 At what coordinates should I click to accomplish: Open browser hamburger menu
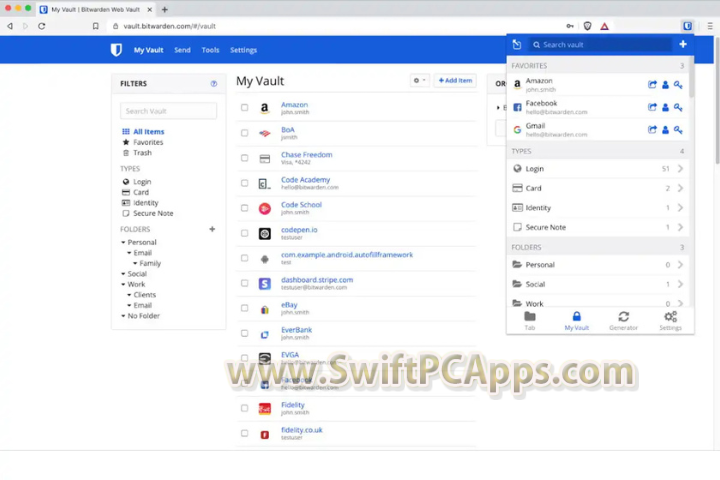coord(710,26)
